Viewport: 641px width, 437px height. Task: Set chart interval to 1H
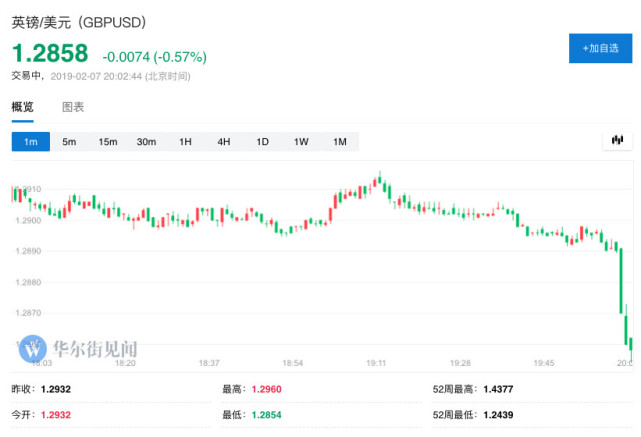point(185,142)
